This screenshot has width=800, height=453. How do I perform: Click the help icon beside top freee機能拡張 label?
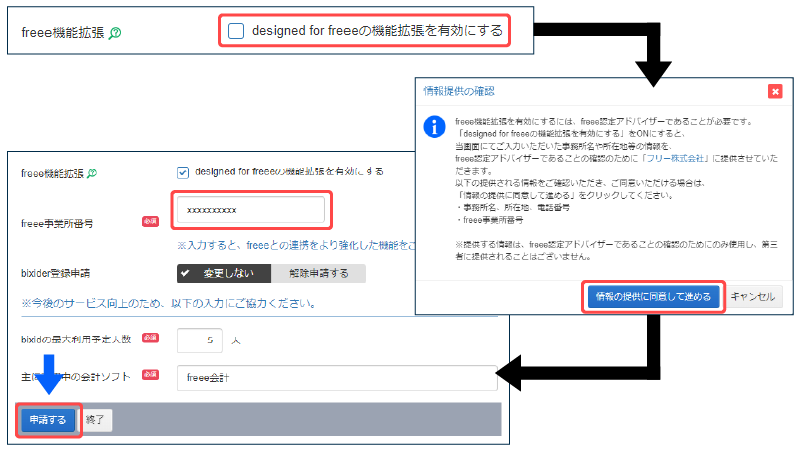point(115,33)
